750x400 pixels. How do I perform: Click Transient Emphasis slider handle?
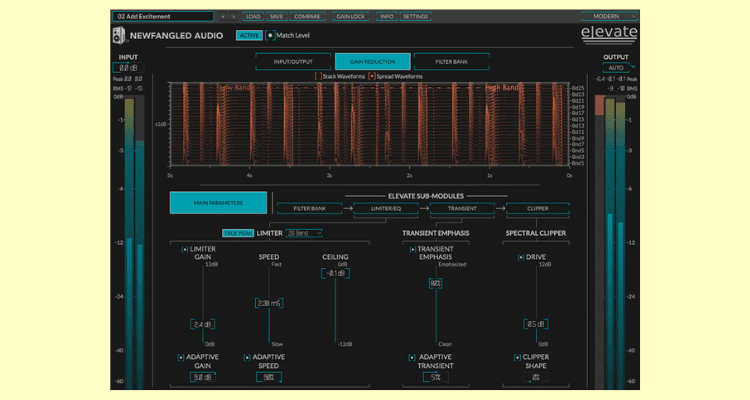tap(435, 283)
